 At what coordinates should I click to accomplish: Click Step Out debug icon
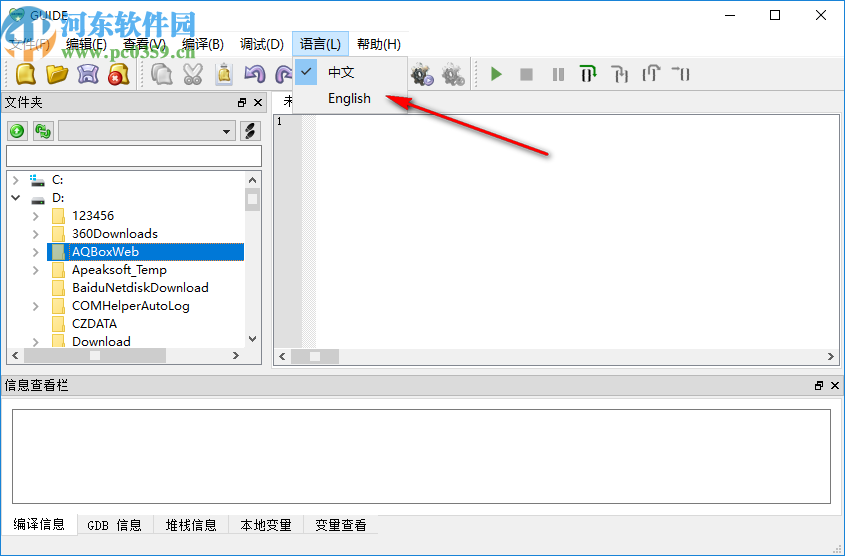pyautogui.click(x=651, y=74)
